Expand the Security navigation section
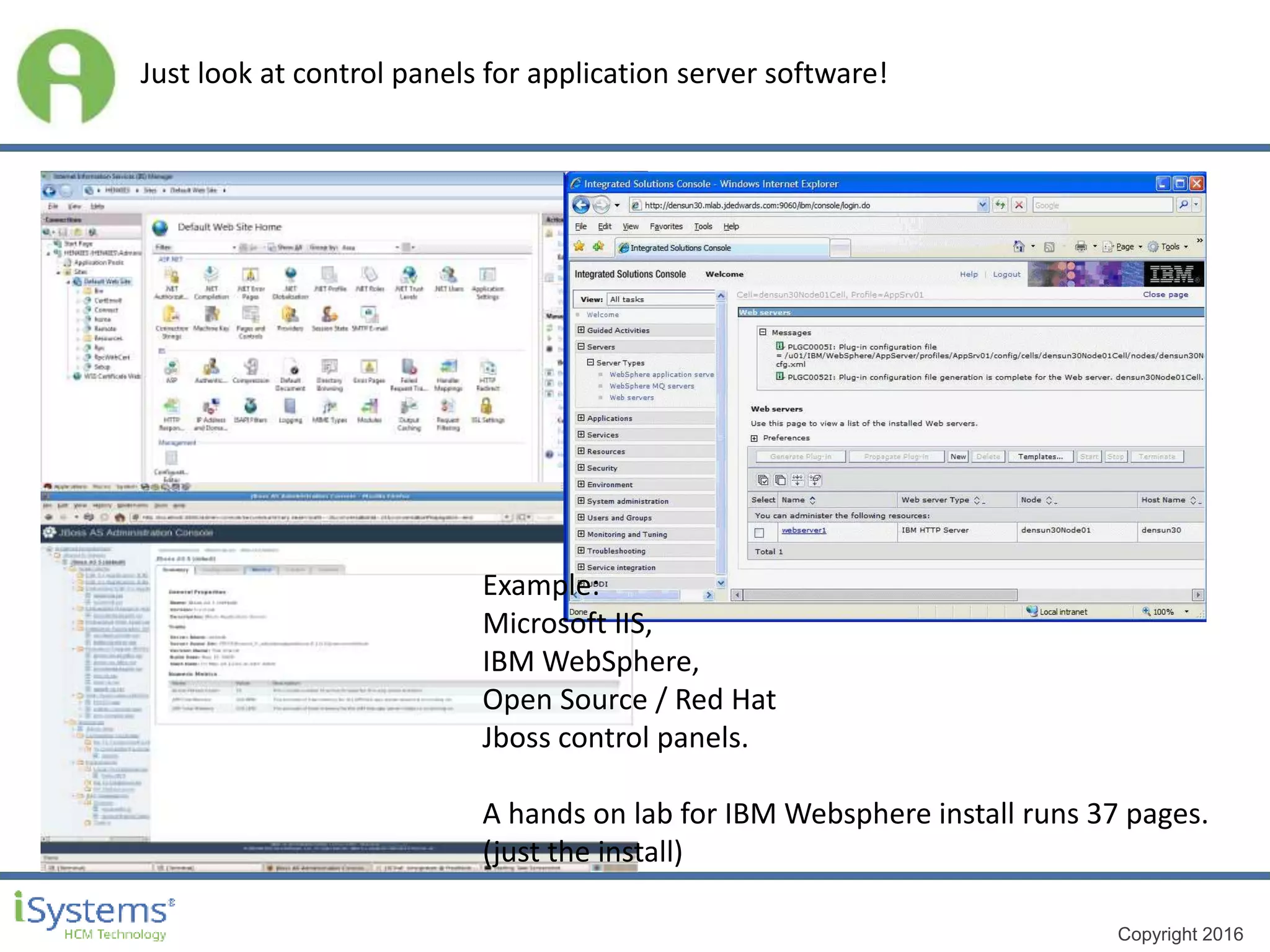 pyautogui.click(x=581, y=467)
